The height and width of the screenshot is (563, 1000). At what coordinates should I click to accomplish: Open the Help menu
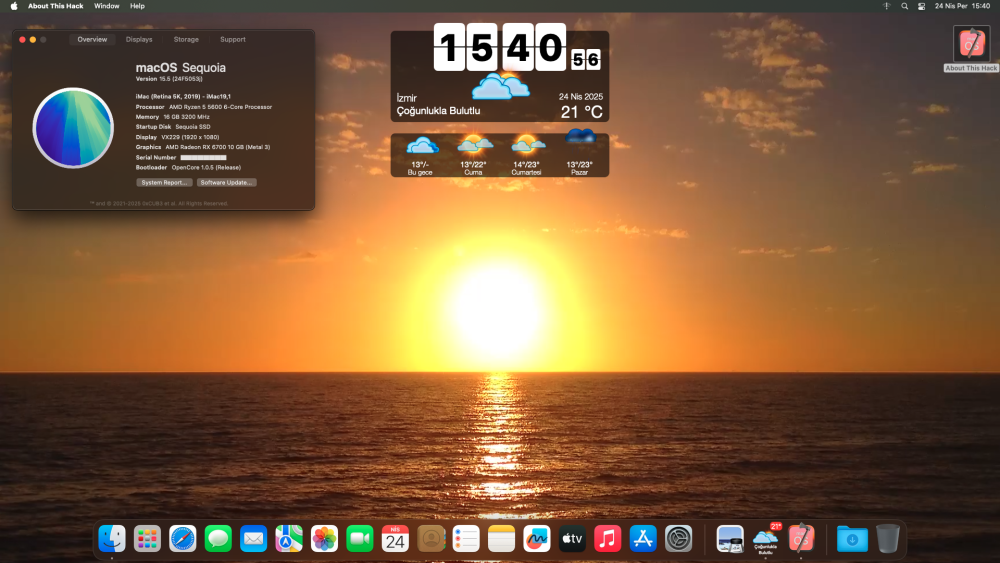[x=137, y=6]
